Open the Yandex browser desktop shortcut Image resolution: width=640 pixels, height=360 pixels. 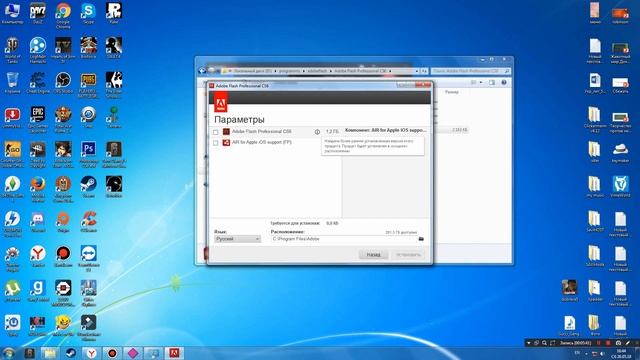[38, 256]
